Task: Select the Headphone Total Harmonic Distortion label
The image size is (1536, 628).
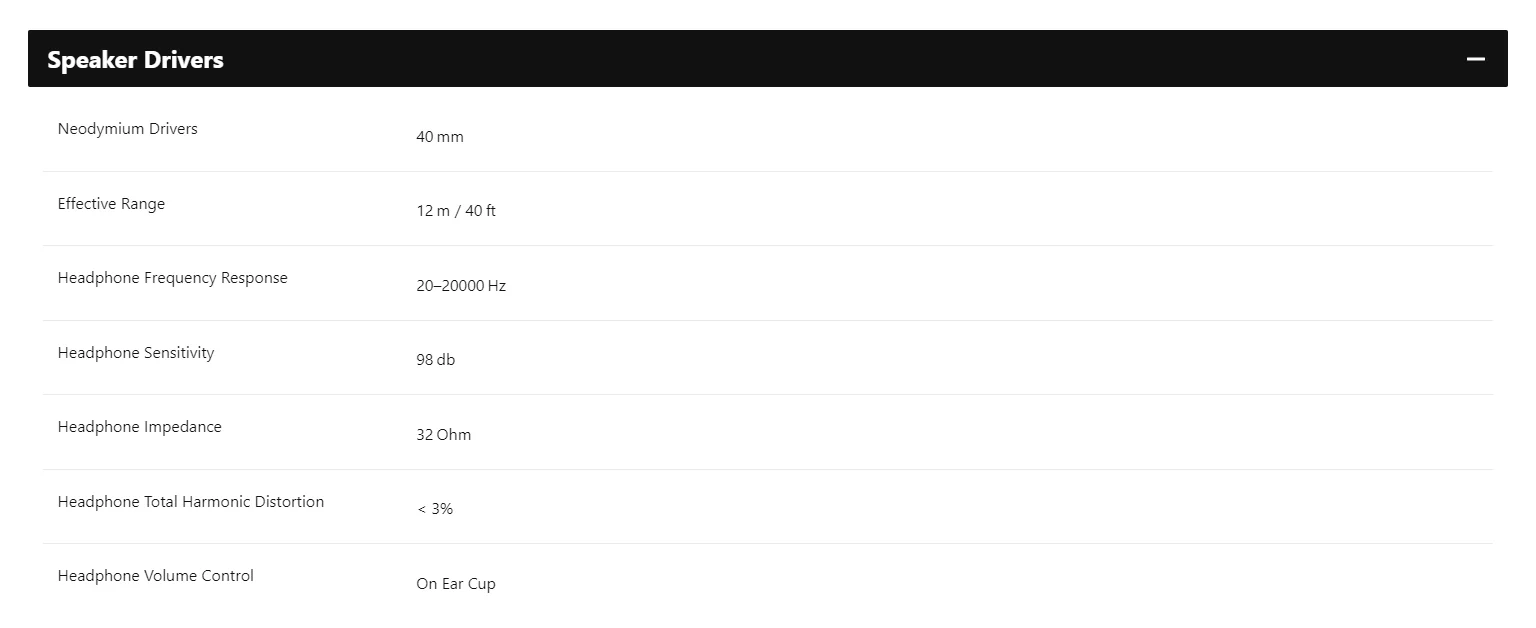Action: 191,502
